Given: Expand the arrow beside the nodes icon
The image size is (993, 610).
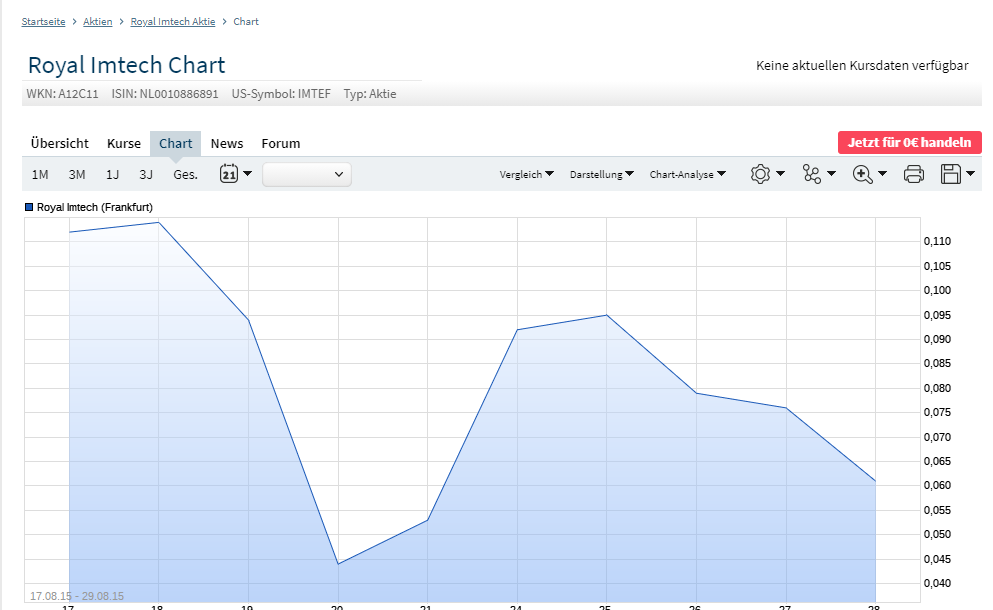Looking at the screenshot, I should click(x=832, y=174).
